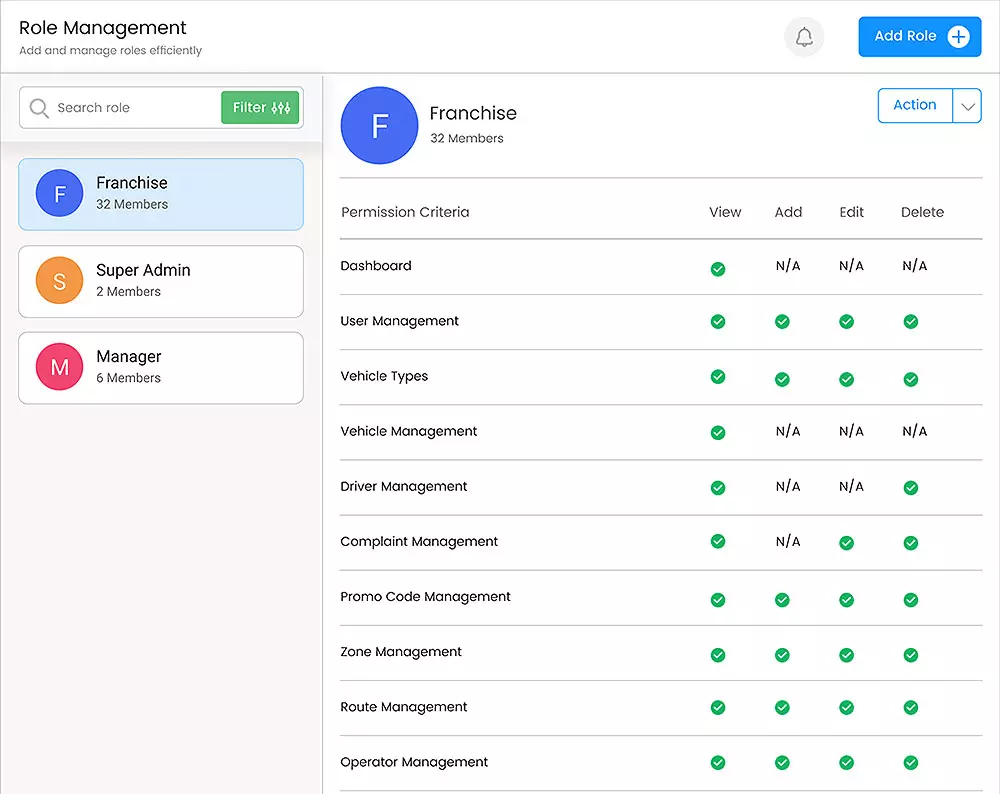Image resolution: width=1000 pixels, height=794 pixels.
Task: Toggle Promo Code Management Add permission
Action: (x=783, y=600)
